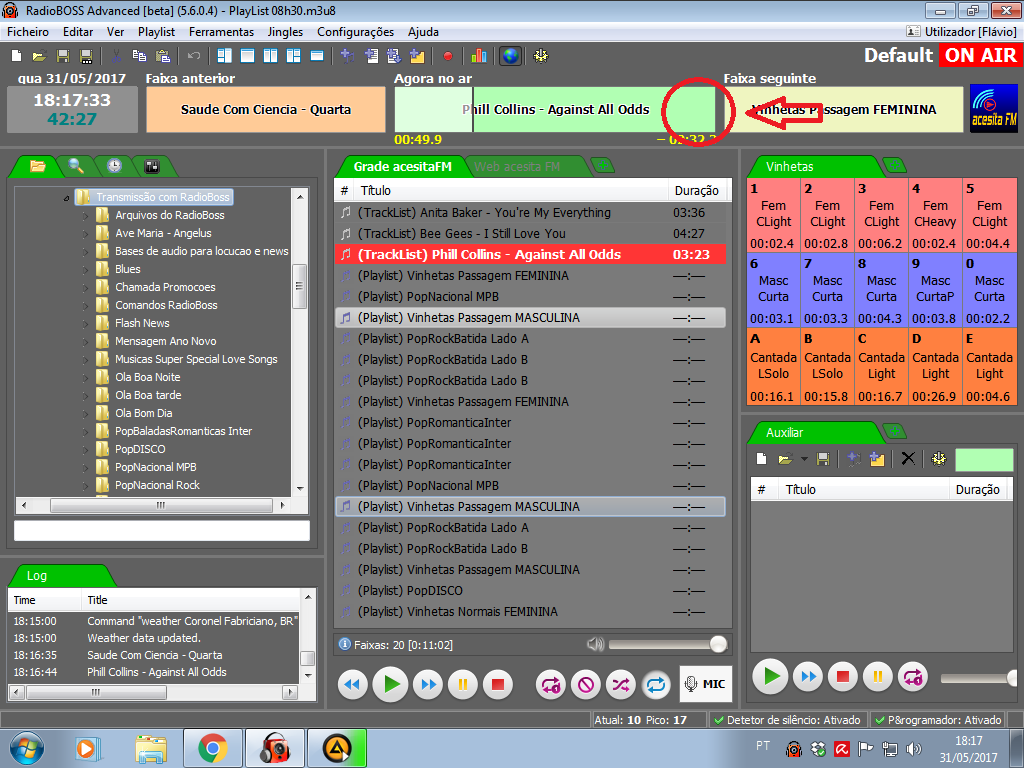
Task: Go to previous track in main player
Action: pos(353,684)
